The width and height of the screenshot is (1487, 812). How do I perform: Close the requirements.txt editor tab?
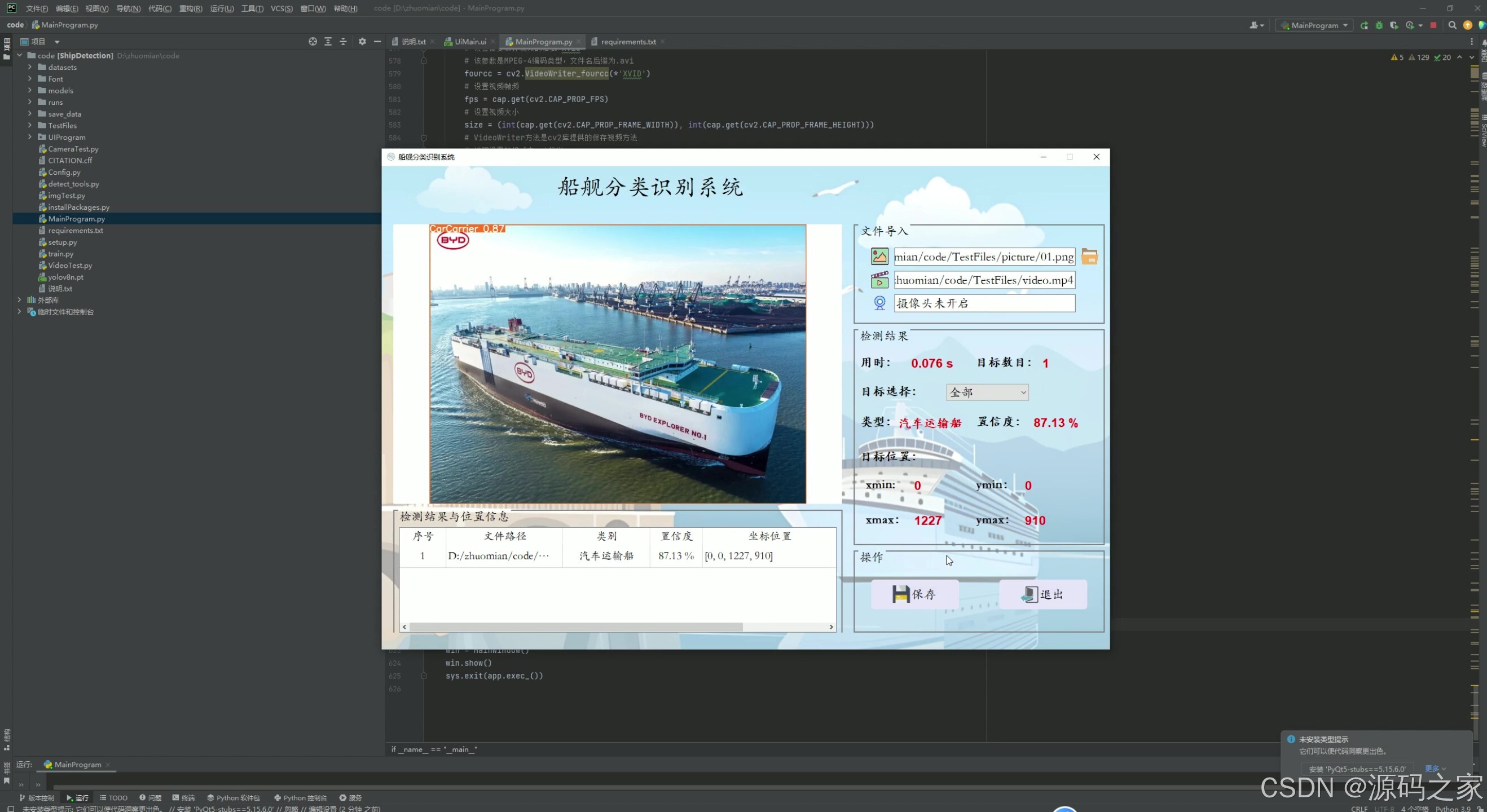(x=663, y=42)
